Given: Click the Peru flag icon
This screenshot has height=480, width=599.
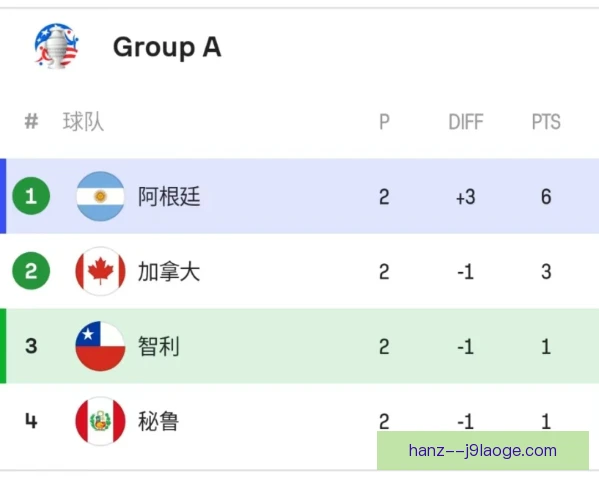Looking at the screenshot, I should [100, 421].
